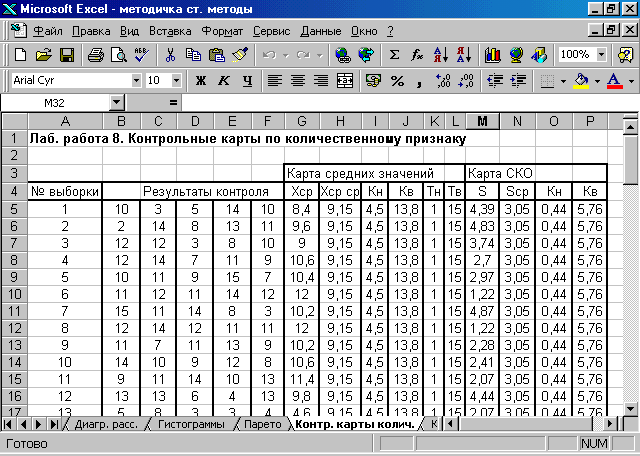Open the Borders dropdown arrow

point(563,81)
